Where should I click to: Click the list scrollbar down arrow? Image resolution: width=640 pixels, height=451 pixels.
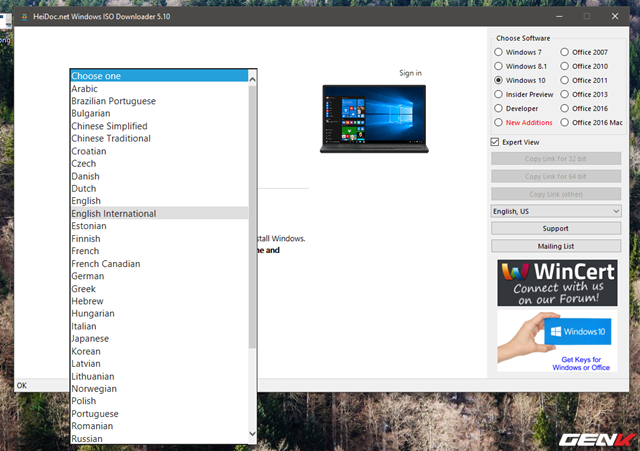point(252,433)
